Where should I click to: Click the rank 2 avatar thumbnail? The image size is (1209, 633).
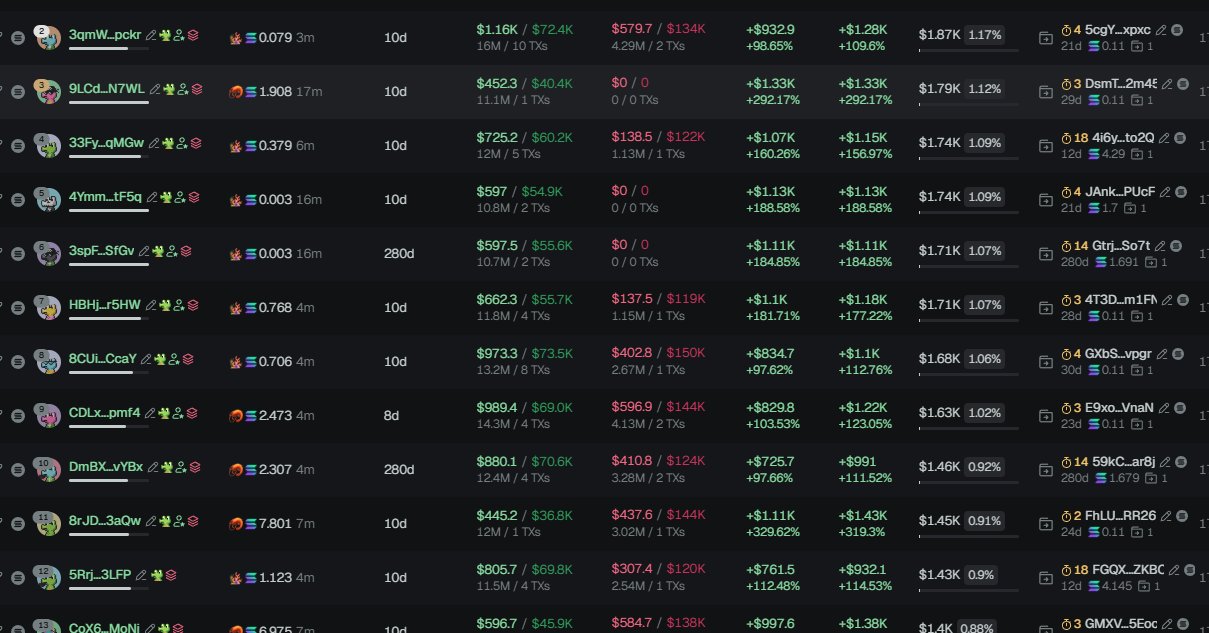pyautogui.click(x=47, y=38)
